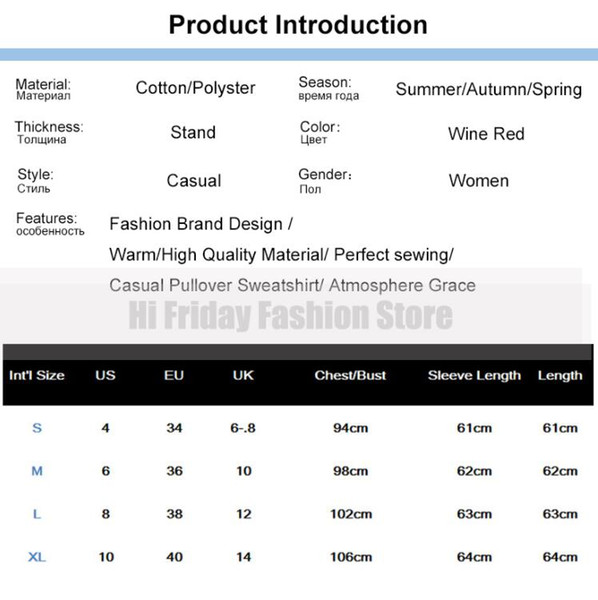Viewport: 598px width, 600px height.
Task: Select the size M row label
Action: tap(37, 471)
